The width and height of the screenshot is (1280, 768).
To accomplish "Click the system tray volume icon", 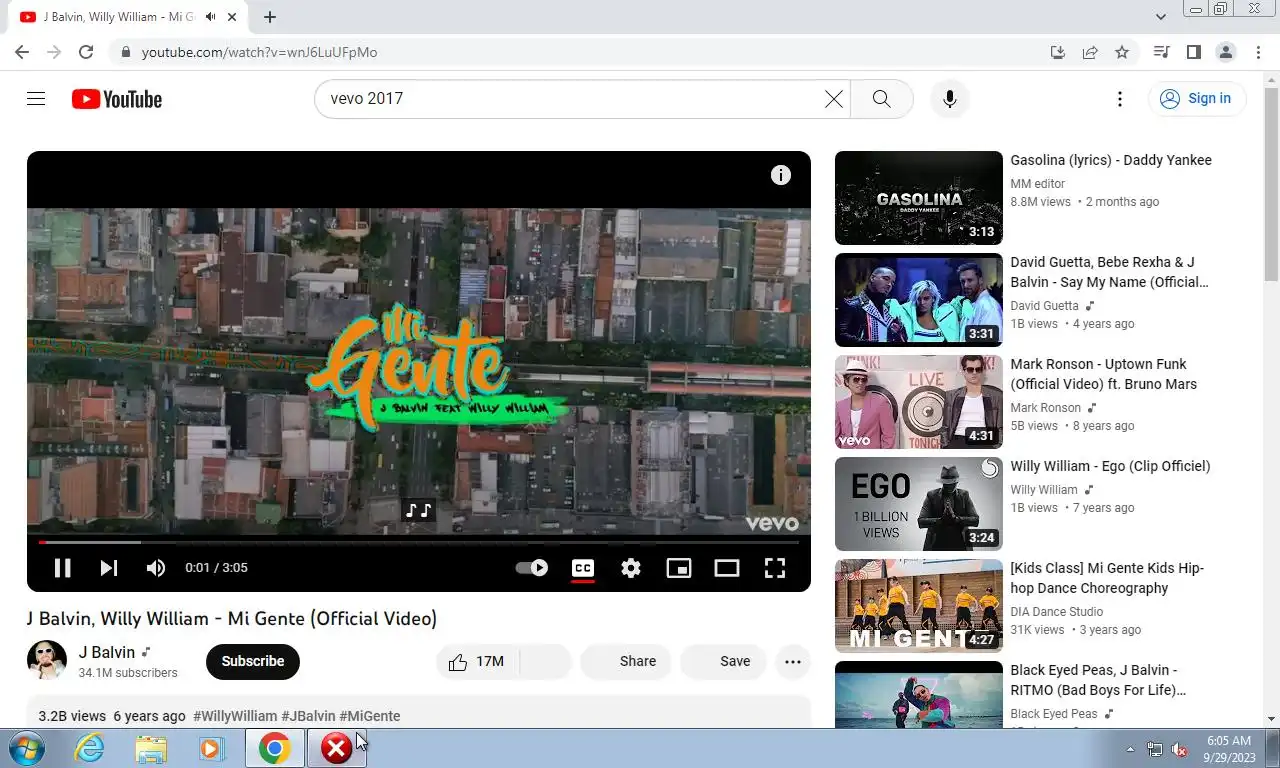I will 1179,749.
